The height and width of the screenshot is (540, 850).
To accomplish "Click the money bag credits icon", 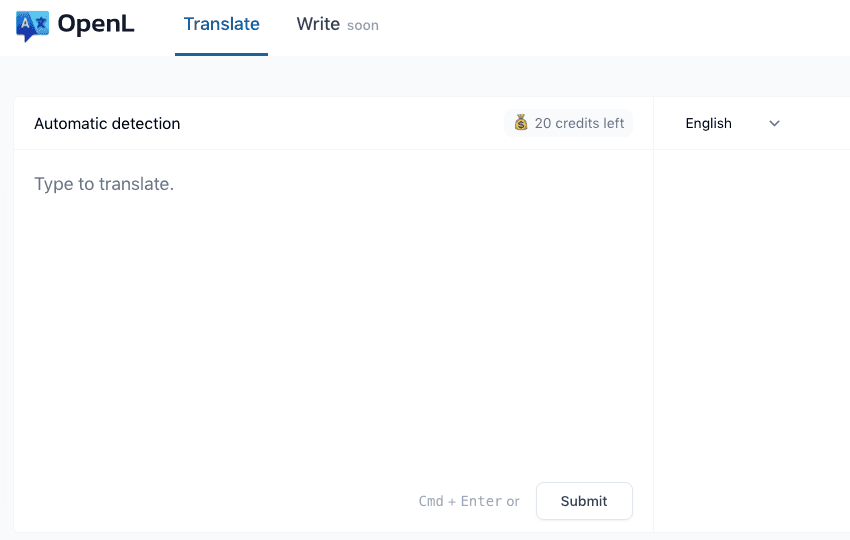I will [521, 123].
